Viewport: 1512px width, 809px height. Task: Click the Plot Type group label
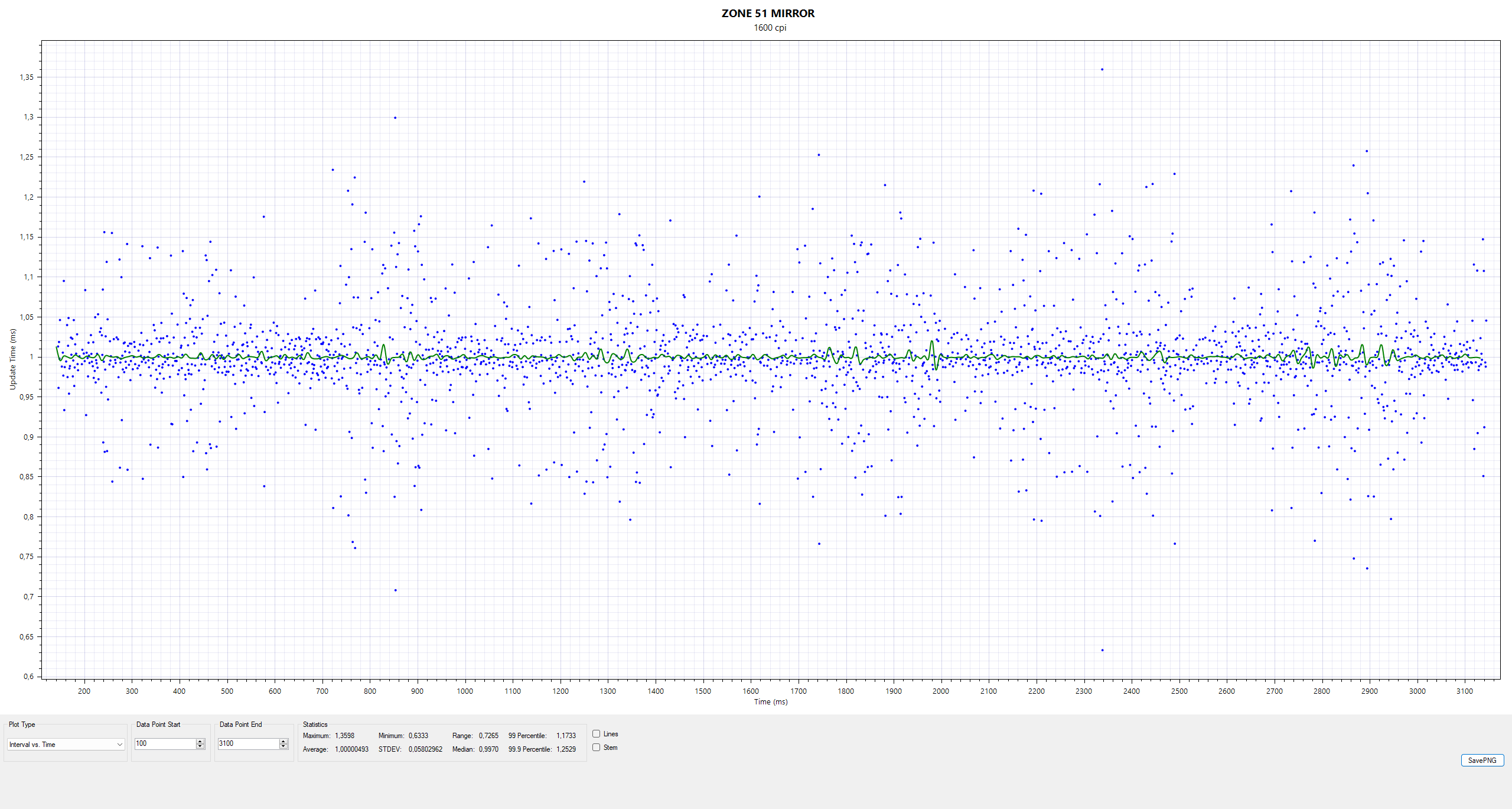coord(22,724)
